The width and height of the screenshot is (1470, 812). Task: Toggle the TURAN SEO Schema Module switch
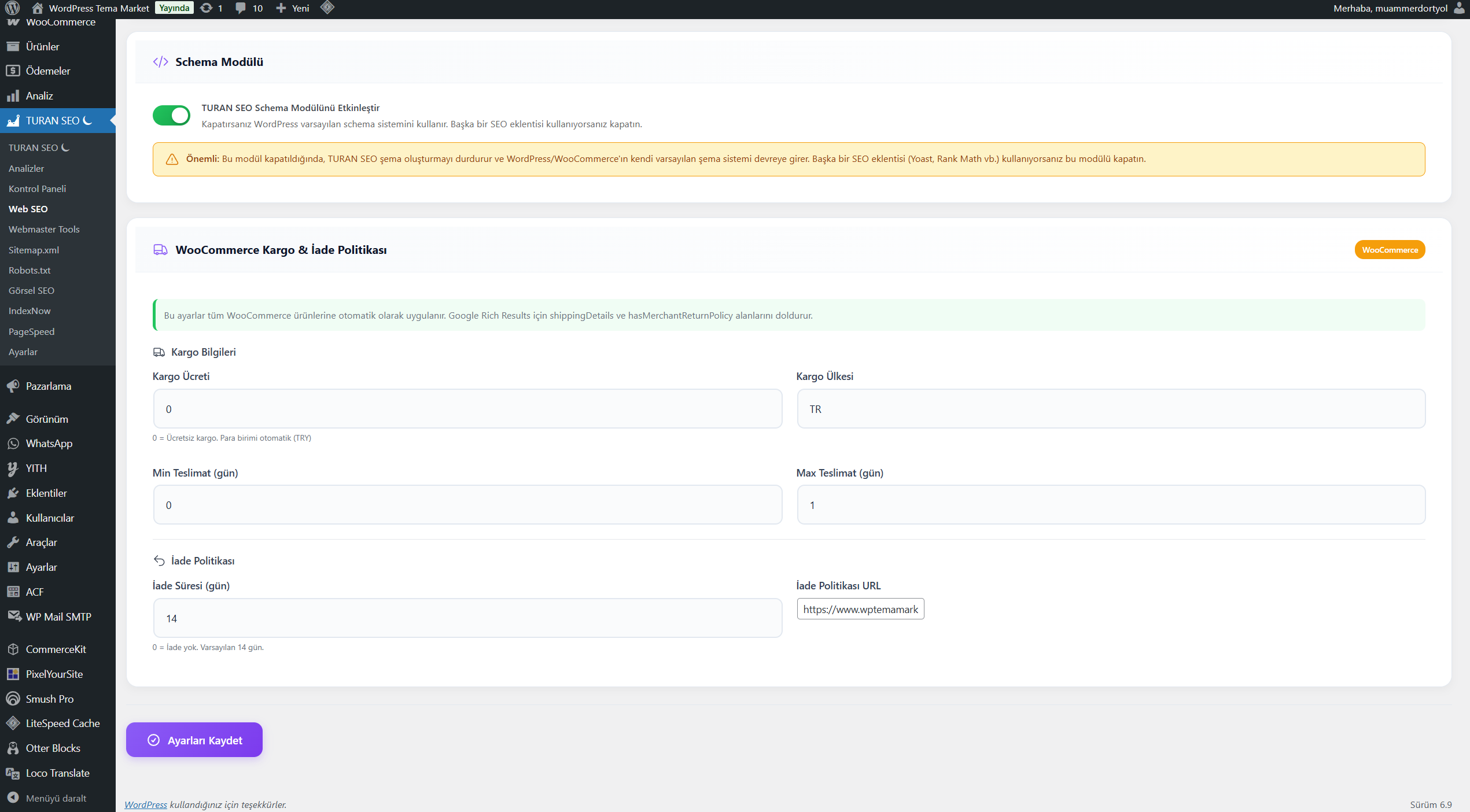pyautogui.click(x=171, y=116)
